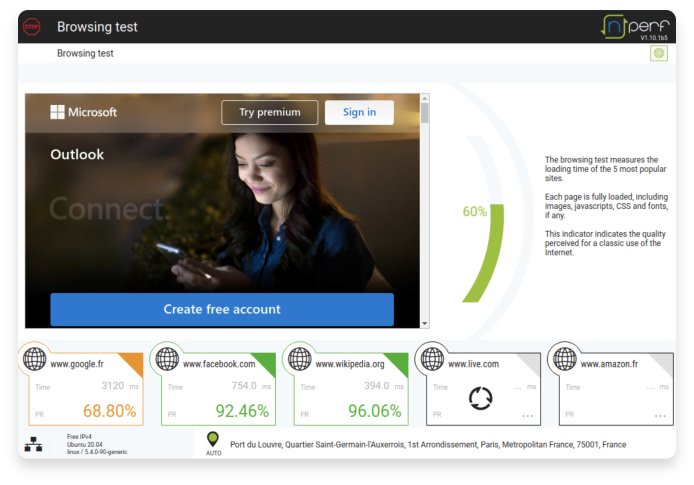Click the Browsing test title in header
Screen dimensions: 694x485
click(97, 27)
